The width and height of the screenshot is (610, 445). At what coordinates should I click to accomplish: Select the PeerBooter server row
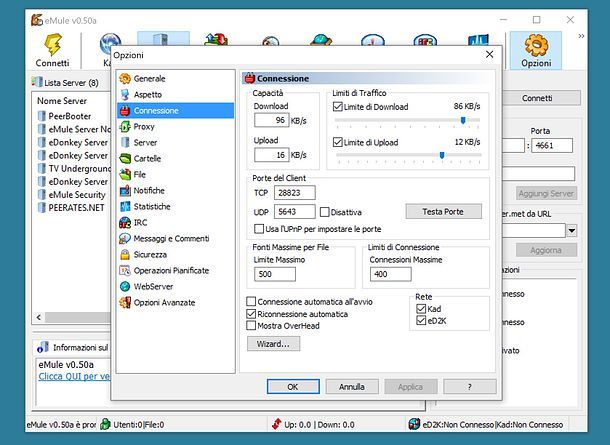pos(72,116)
